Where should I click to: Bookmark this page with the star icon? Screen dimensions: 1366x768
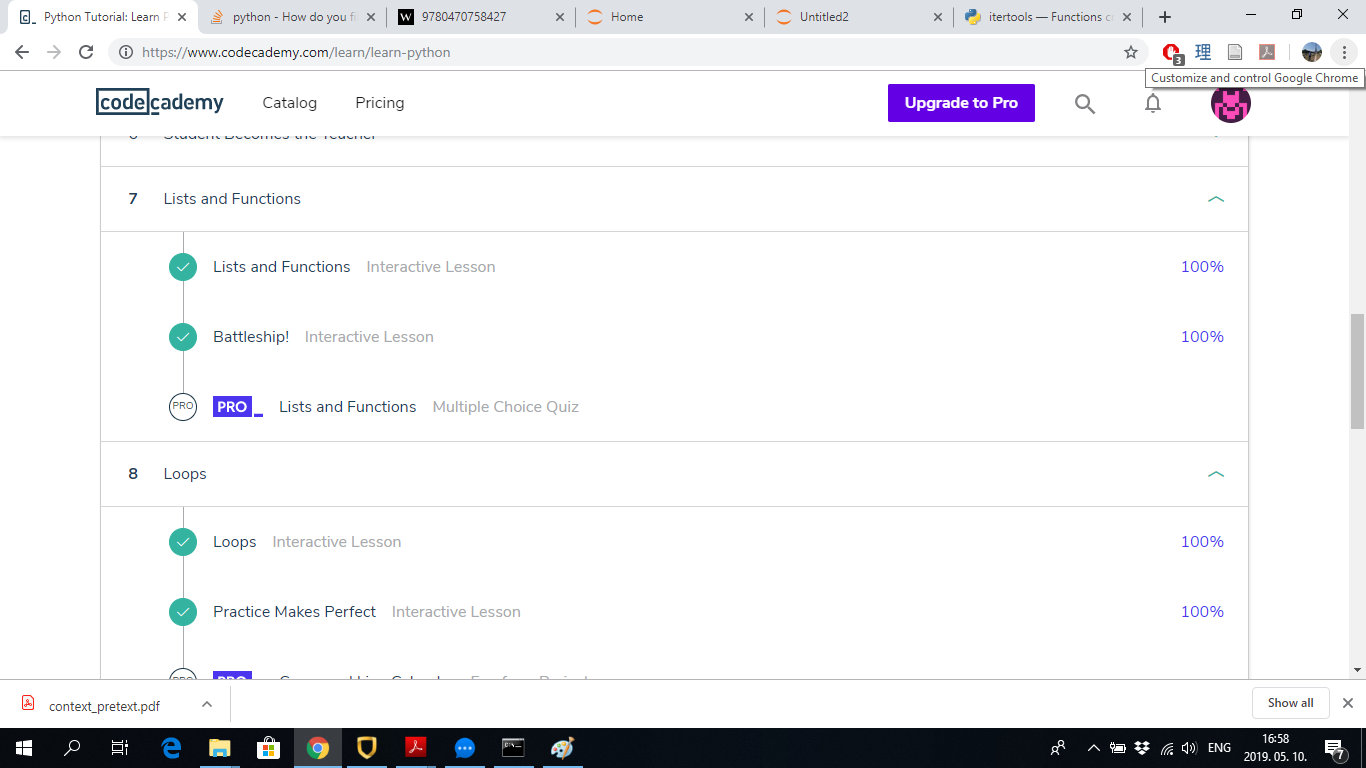pyautogui.click(x=1131, y=52)
